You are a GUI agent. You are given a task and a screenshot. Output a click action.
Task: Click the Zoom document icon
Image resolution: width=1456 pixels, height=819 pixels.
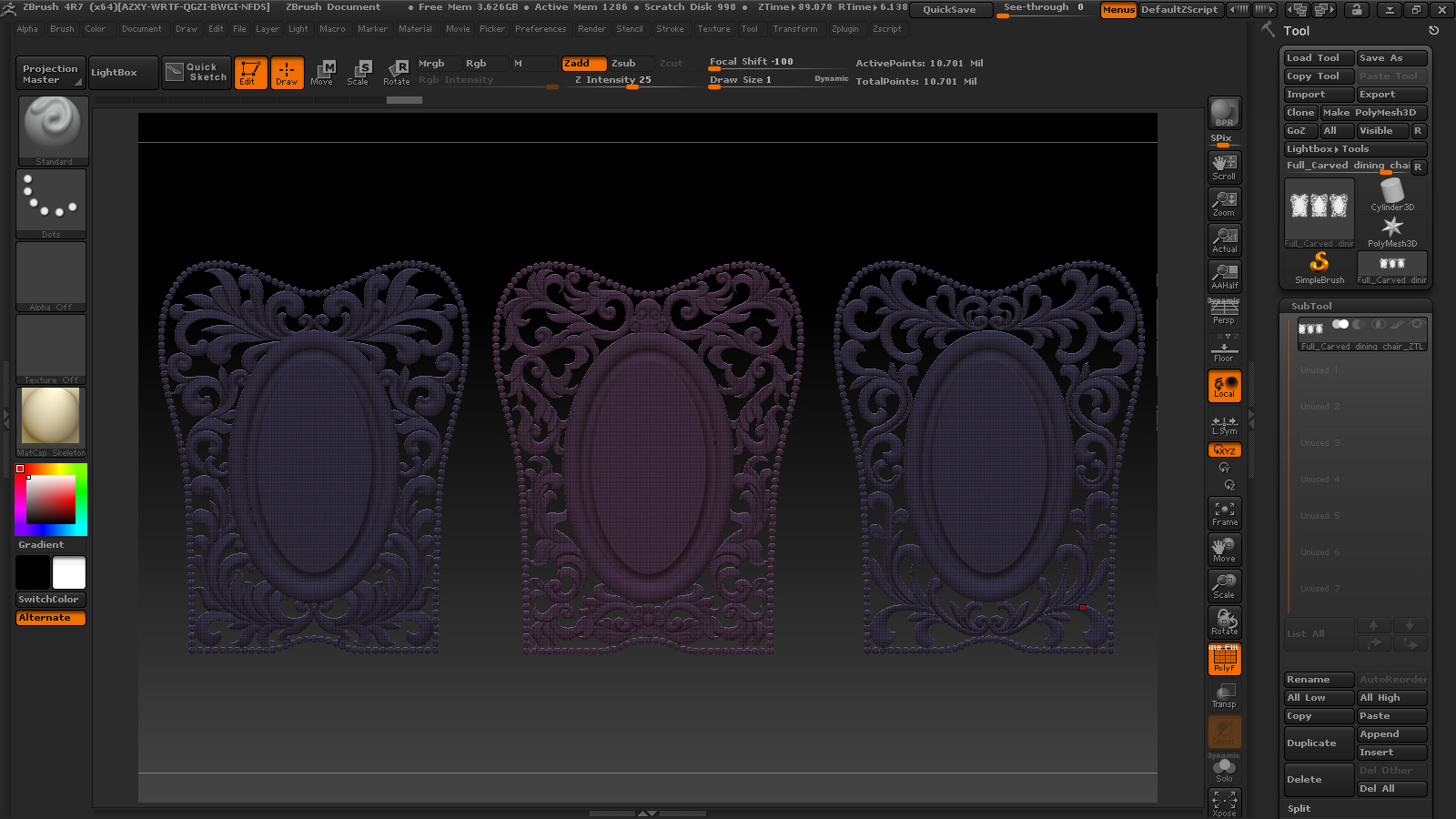[1224, 203]
